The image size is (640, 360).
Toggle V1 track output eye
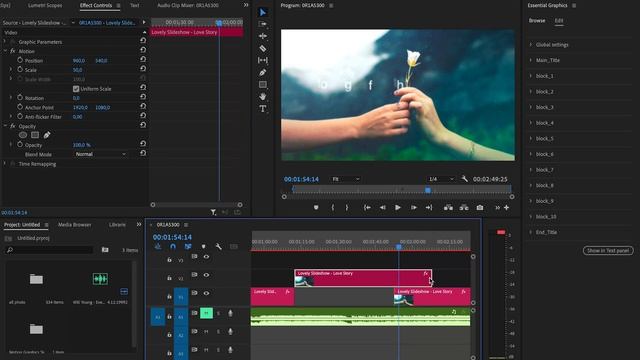click(206, 293)
